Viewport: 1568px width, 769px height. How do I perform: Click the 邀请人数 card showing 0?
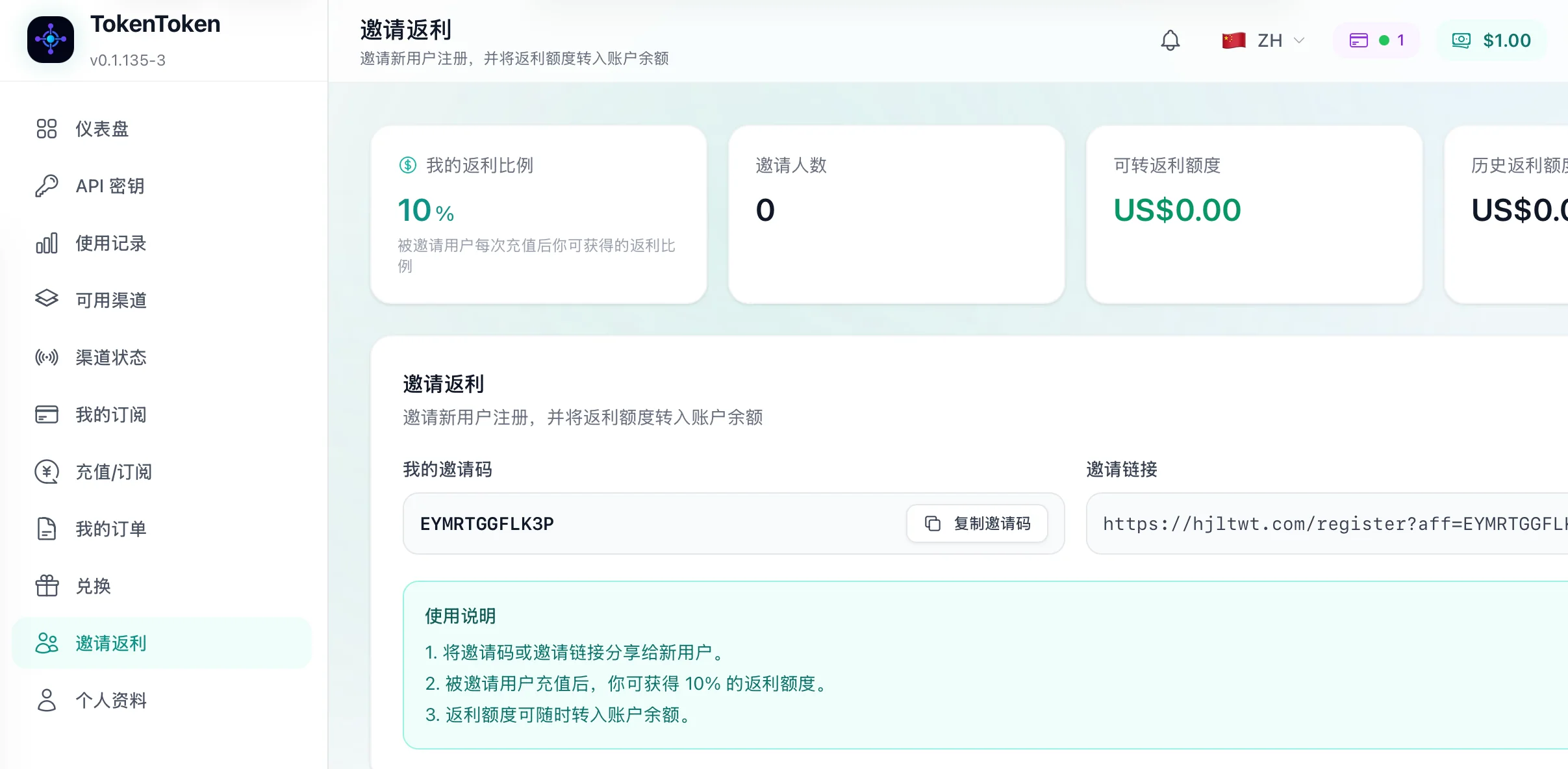coord(896,214)
